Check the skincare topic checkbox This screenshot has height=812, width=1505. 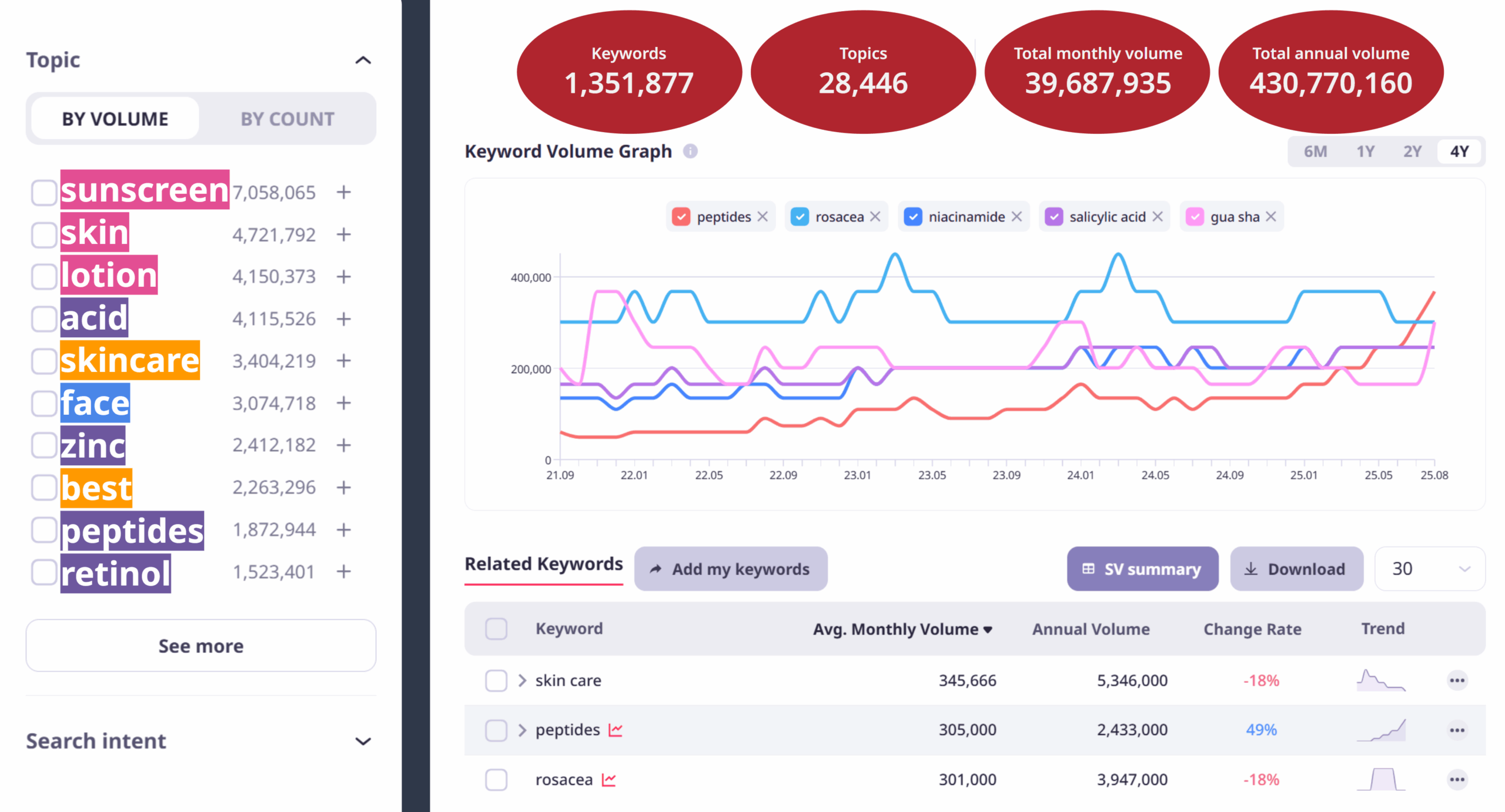tap(44, 361)
